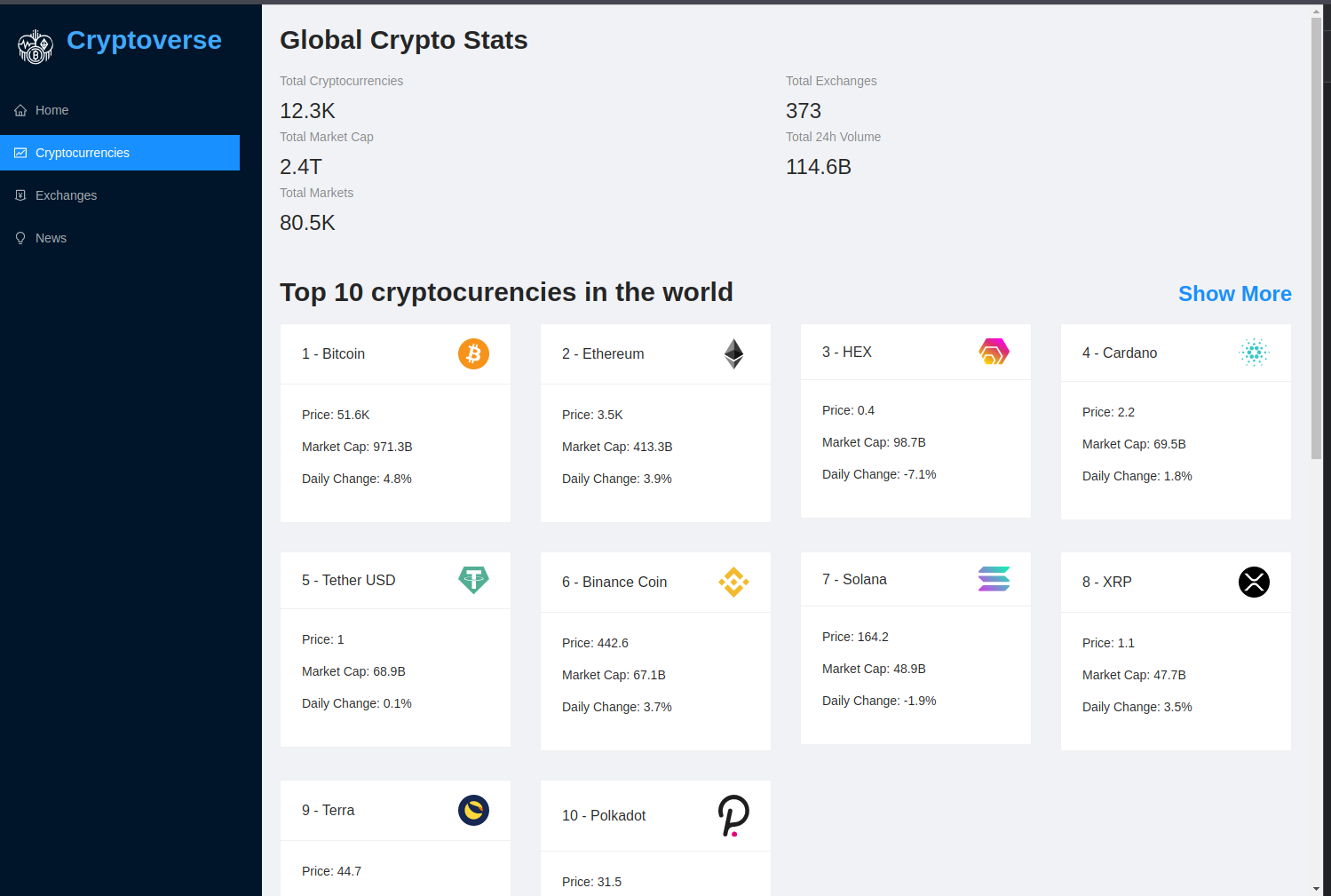This screenshot has height=896, width=1331.
Task: Click the scrollbar up arrow
Action: [x=1316, y=12]
